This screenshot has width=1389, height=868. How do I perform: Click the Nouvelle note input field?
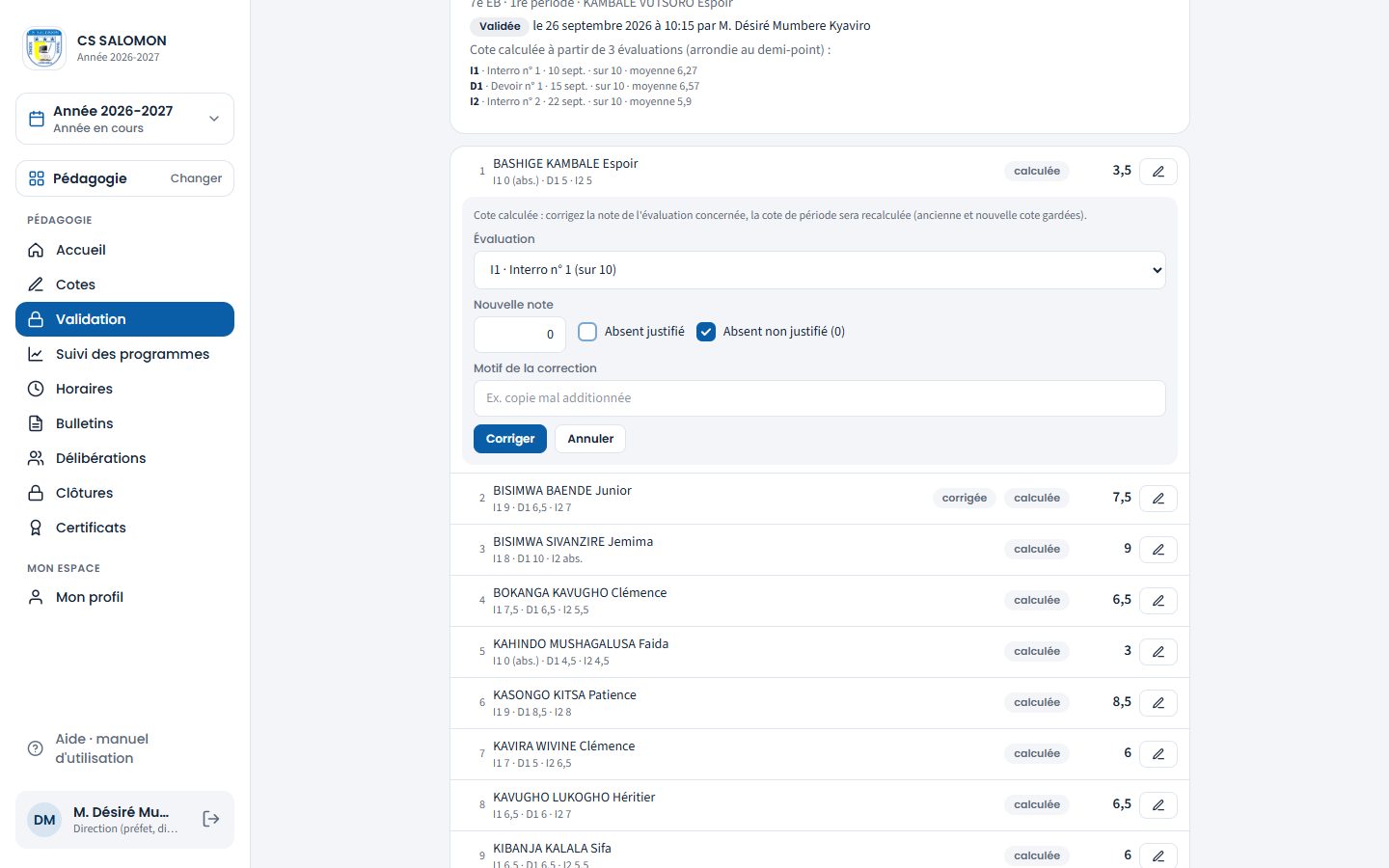[520, 335]
